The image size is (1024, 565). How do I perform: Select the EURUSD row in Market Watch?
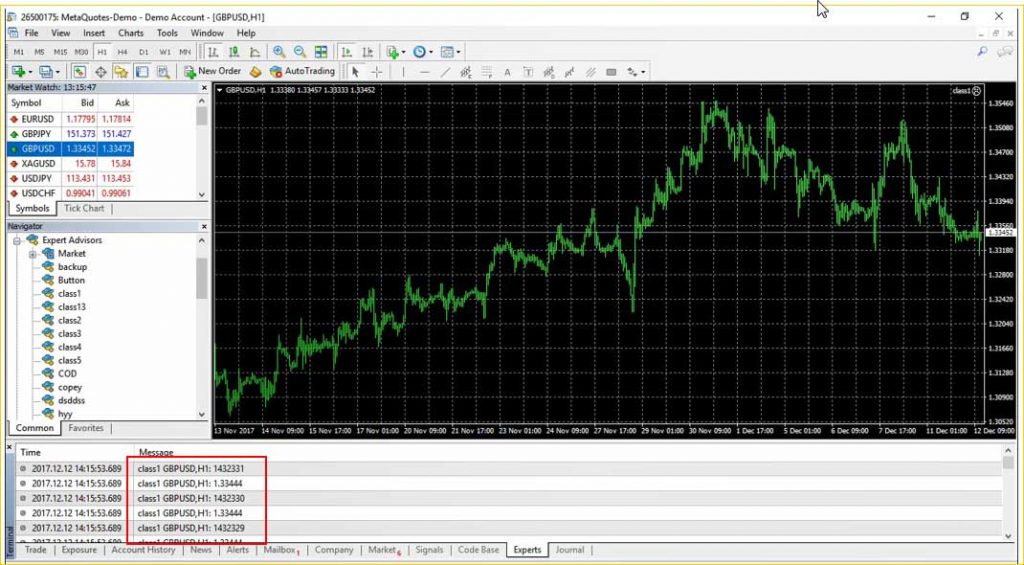click(71, 120)
